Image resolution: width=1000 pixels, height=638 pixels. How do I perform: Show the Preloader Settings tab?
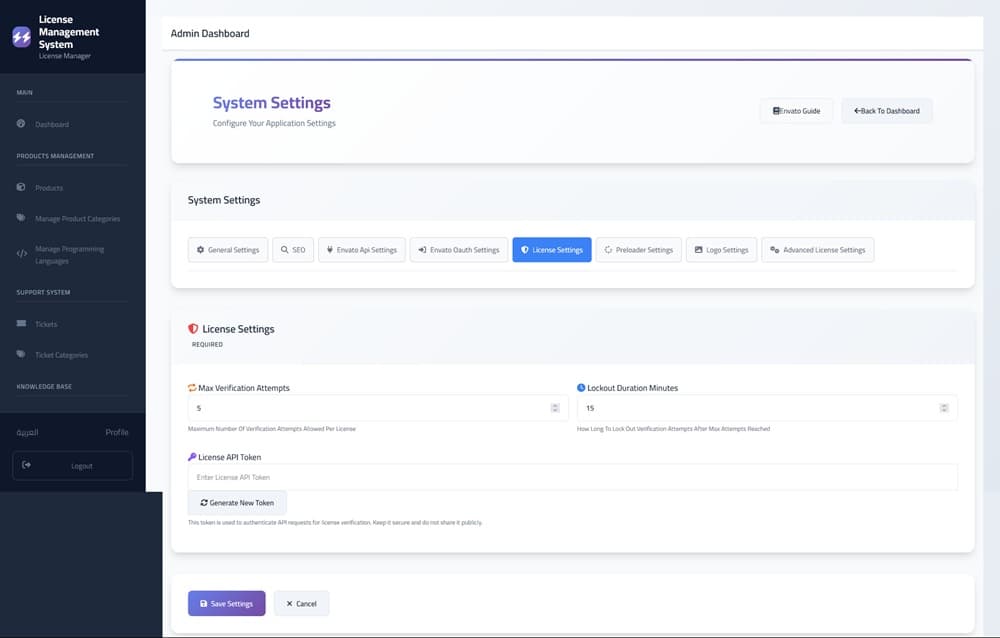[x=639, y=250]
